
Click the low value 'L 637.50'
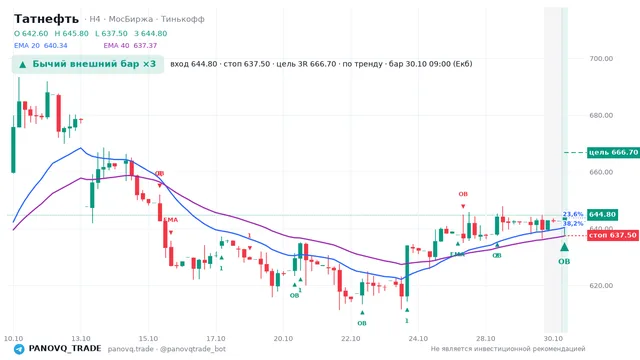click(x=111, y=33)
